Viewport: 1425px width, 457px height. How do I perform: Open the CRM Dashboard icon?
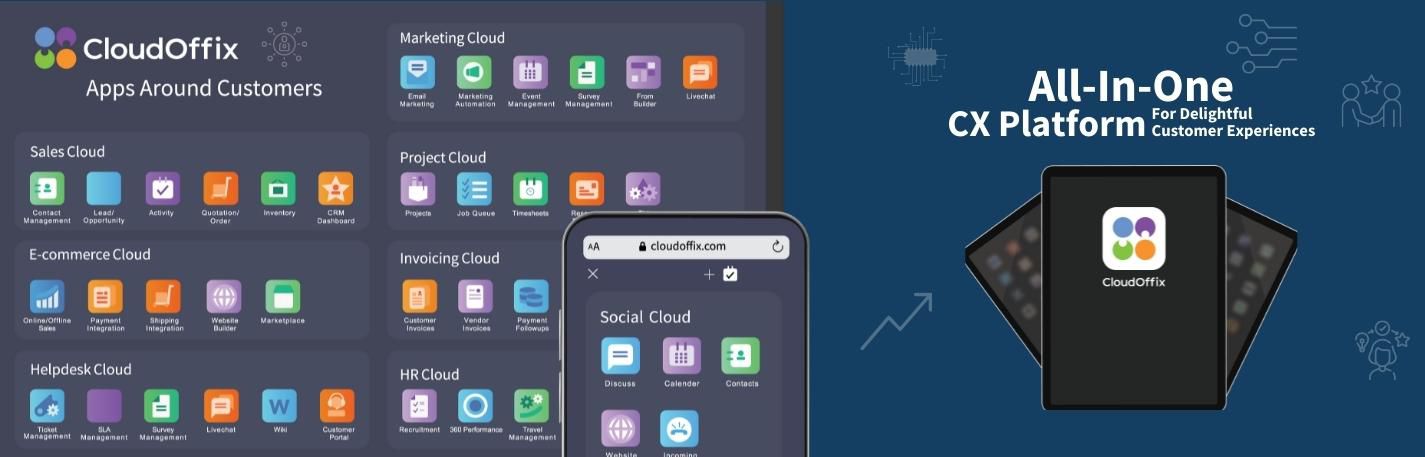(336, 189)
